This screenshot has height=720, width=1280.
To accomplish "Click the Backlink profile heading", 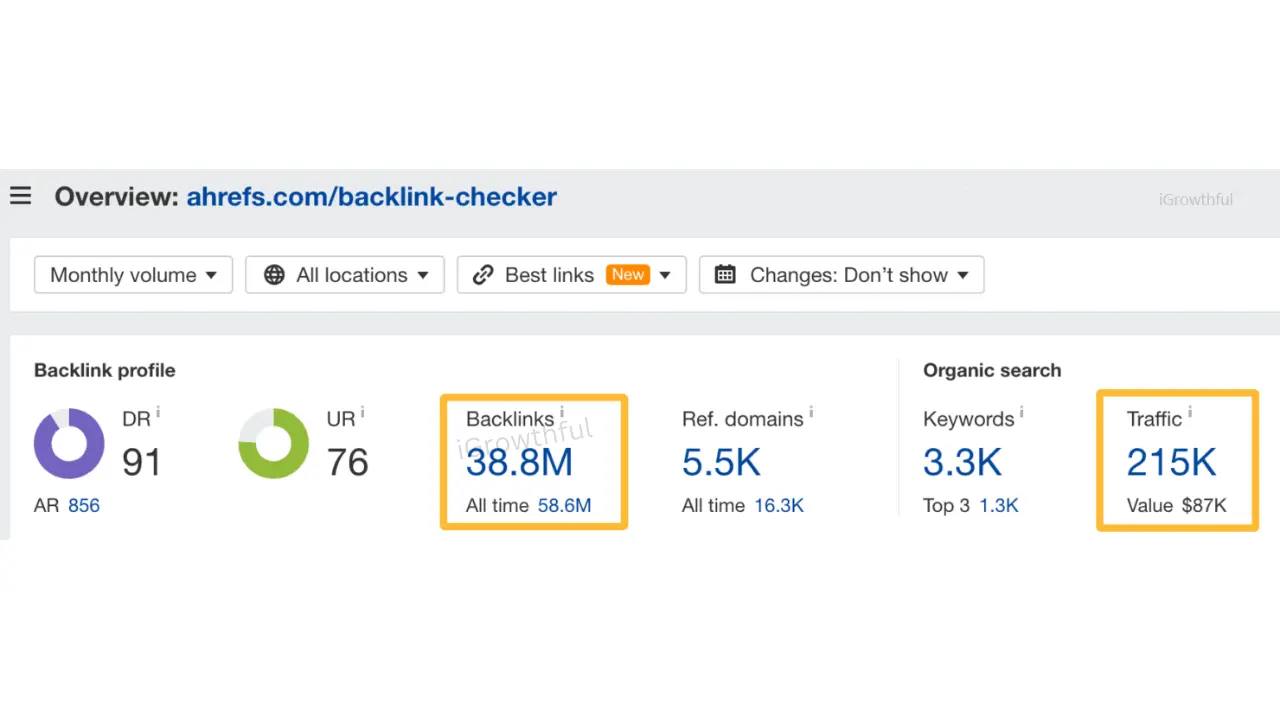I will 104,370.
